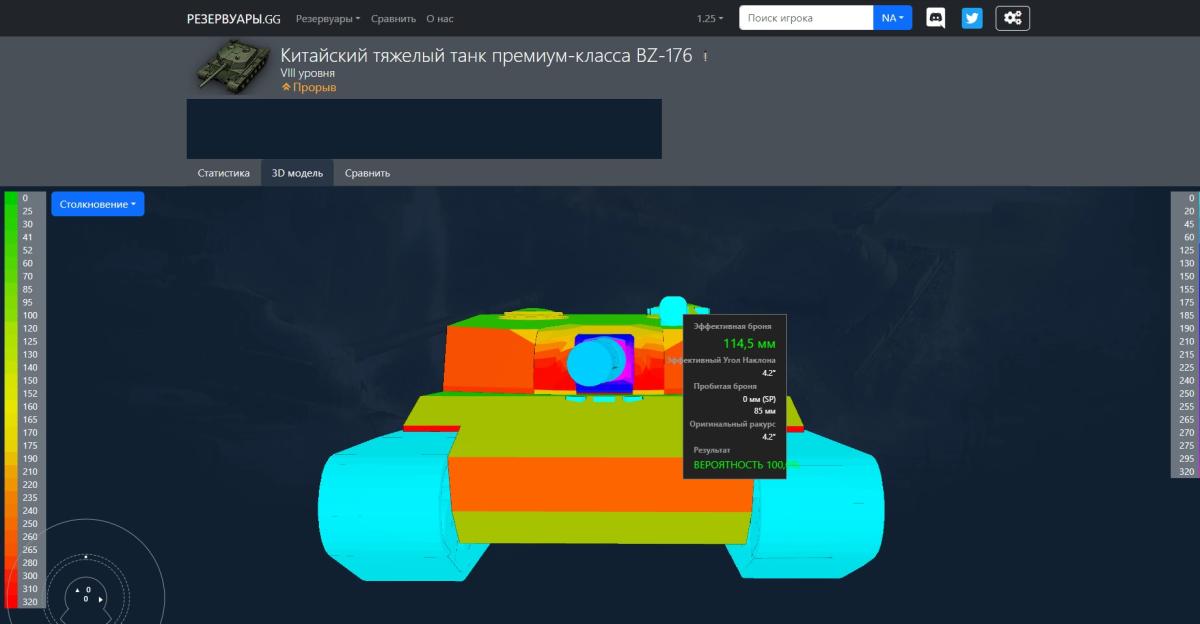1200x624 pixels.
Task: Switch to the Сравнить tab under the tank
Action: tap(367, 172)
